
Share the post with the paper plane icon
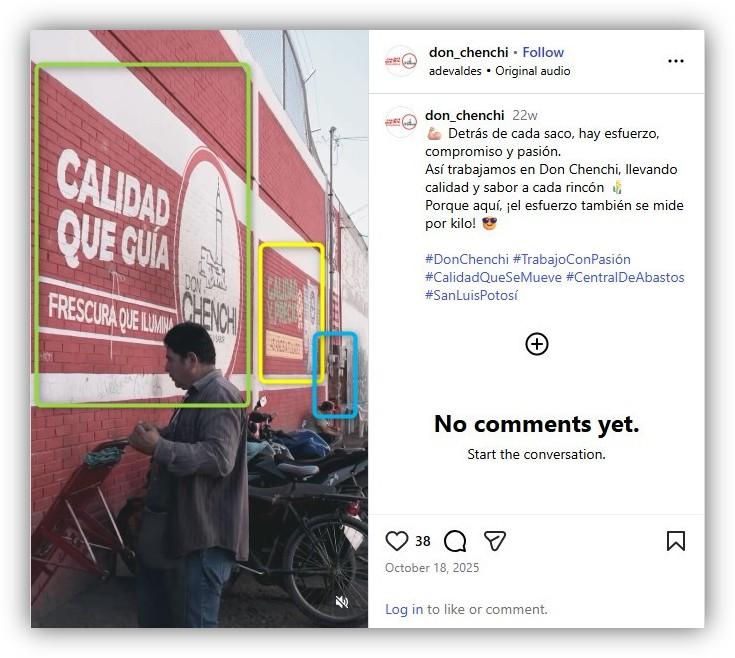[x=495, y=541]
